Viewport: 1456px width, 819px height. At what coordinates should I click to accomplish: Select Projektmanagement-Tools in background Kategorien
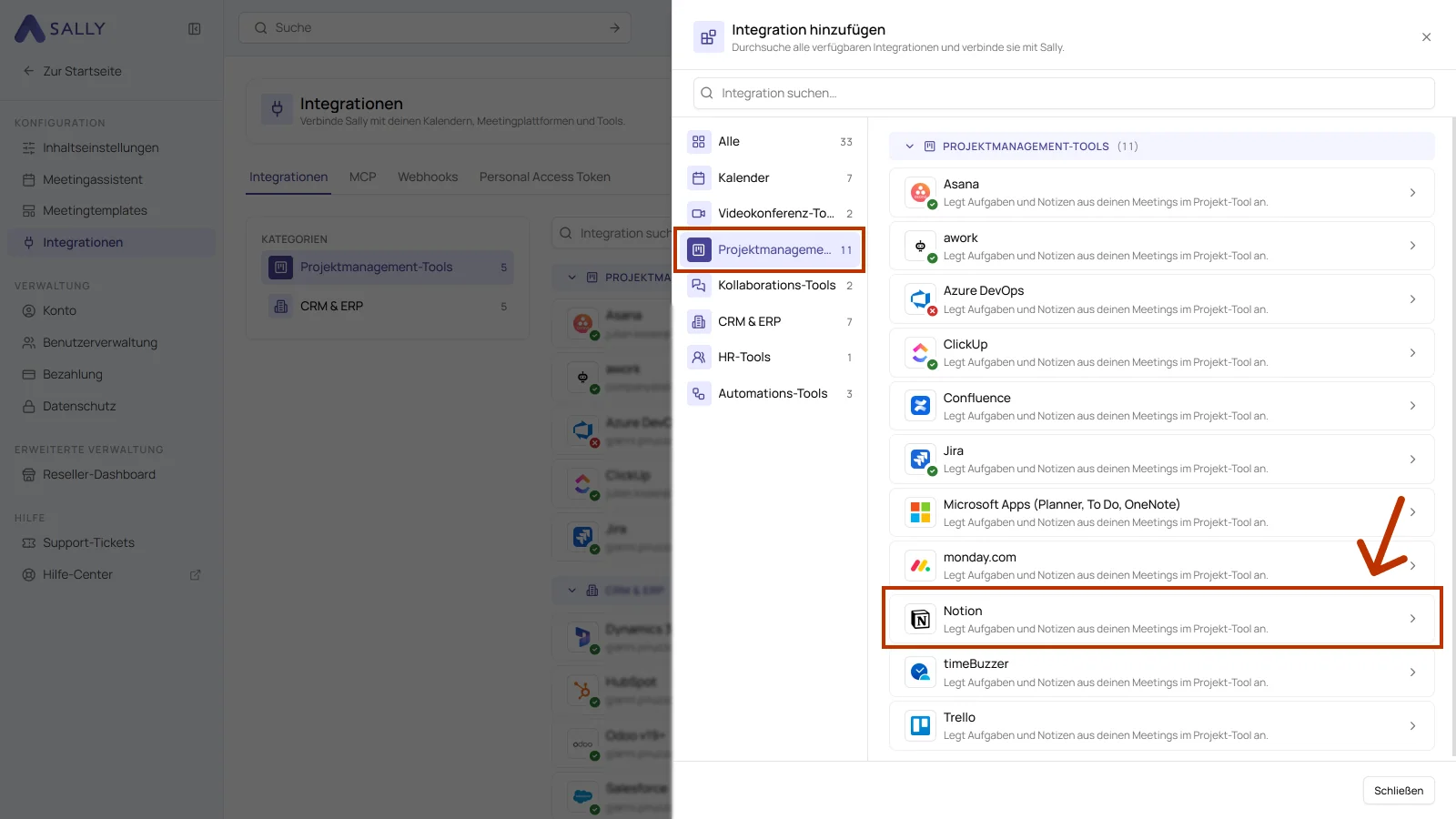point(388,267)
